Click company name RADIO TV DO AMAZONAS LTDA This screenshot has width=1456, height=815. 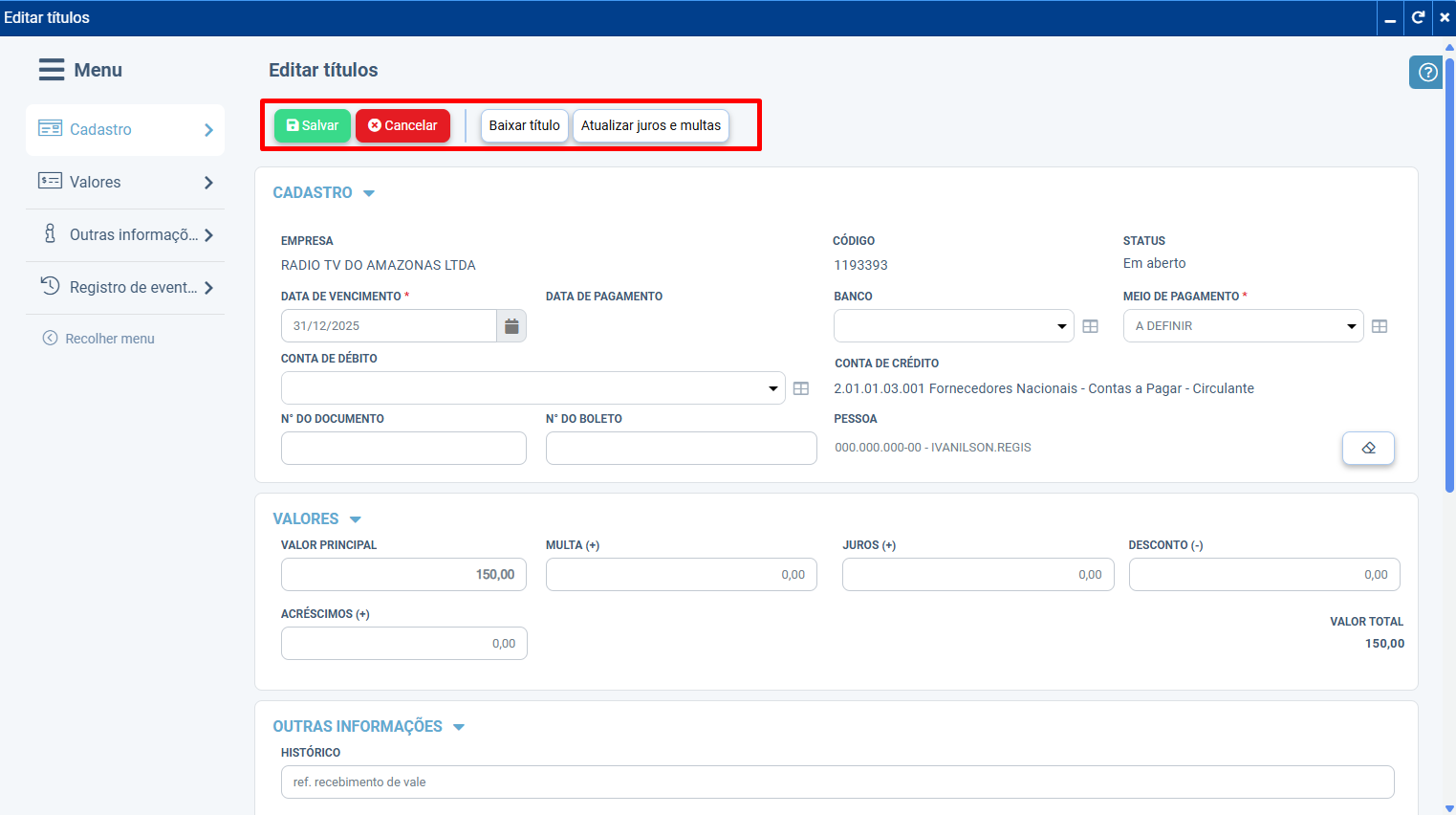[379, 265]
